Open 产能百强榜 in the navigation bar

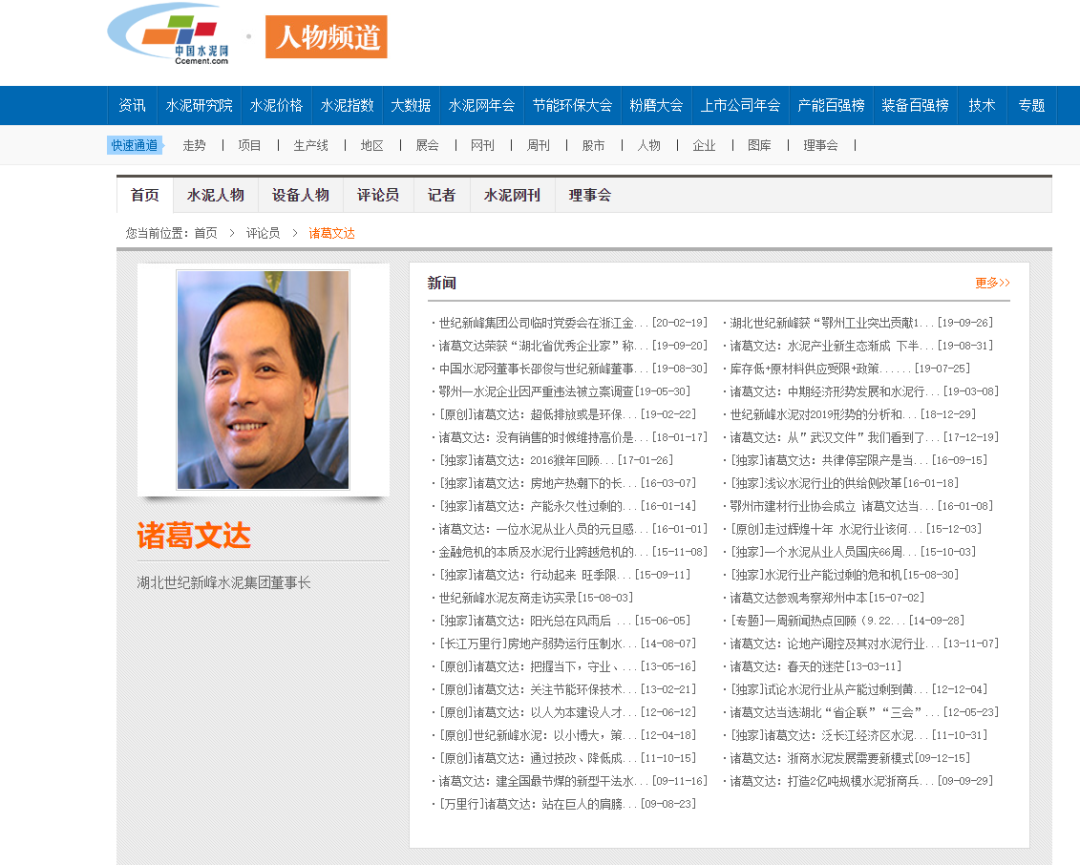(x=831, y=105)
